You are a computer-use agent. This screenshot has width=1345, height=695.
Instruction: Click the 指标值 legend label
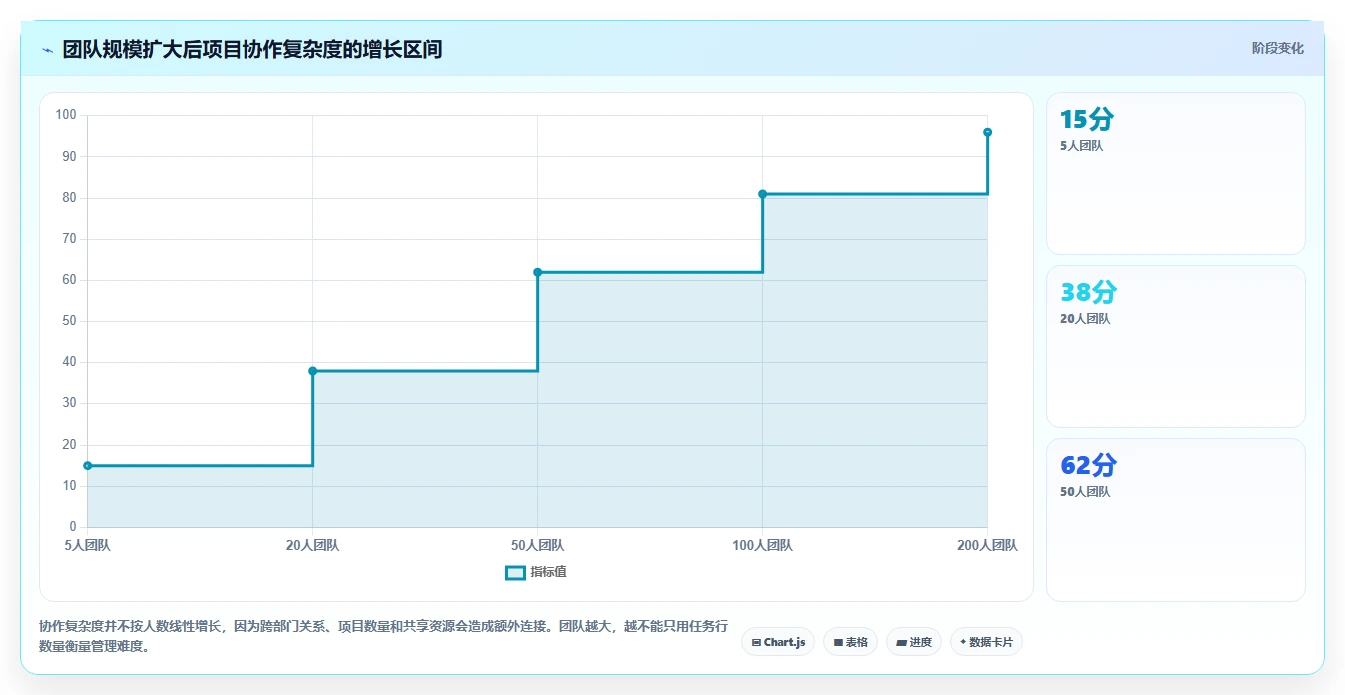[x=548, y=573]
